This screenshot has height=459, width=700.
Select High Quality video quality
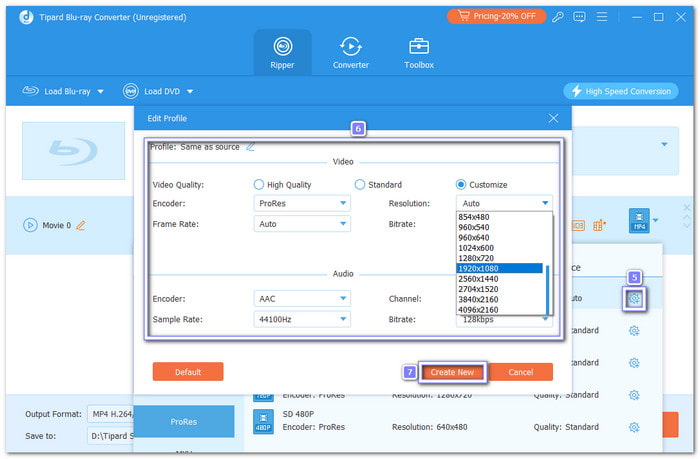tap(258, 184)
